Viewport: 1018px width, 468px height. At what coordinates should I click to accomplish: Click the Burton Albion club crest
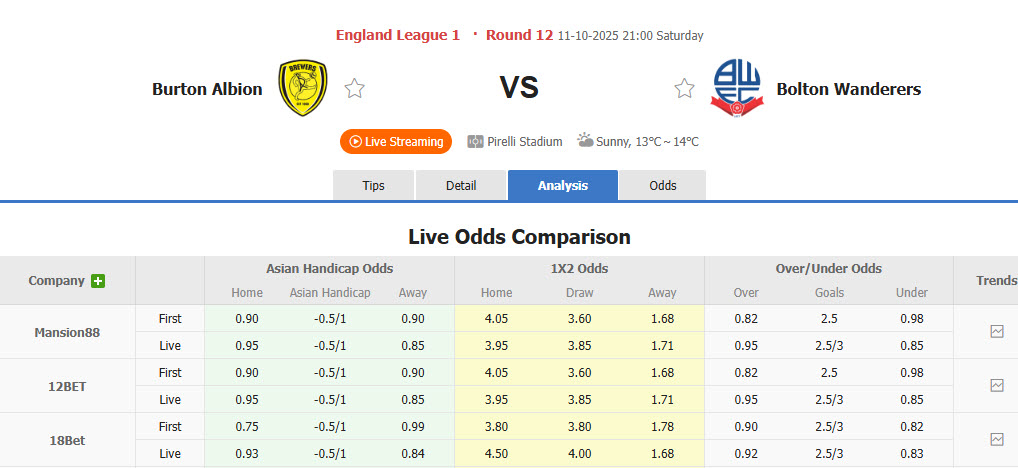pyautogui.click(x=303, y=88)
